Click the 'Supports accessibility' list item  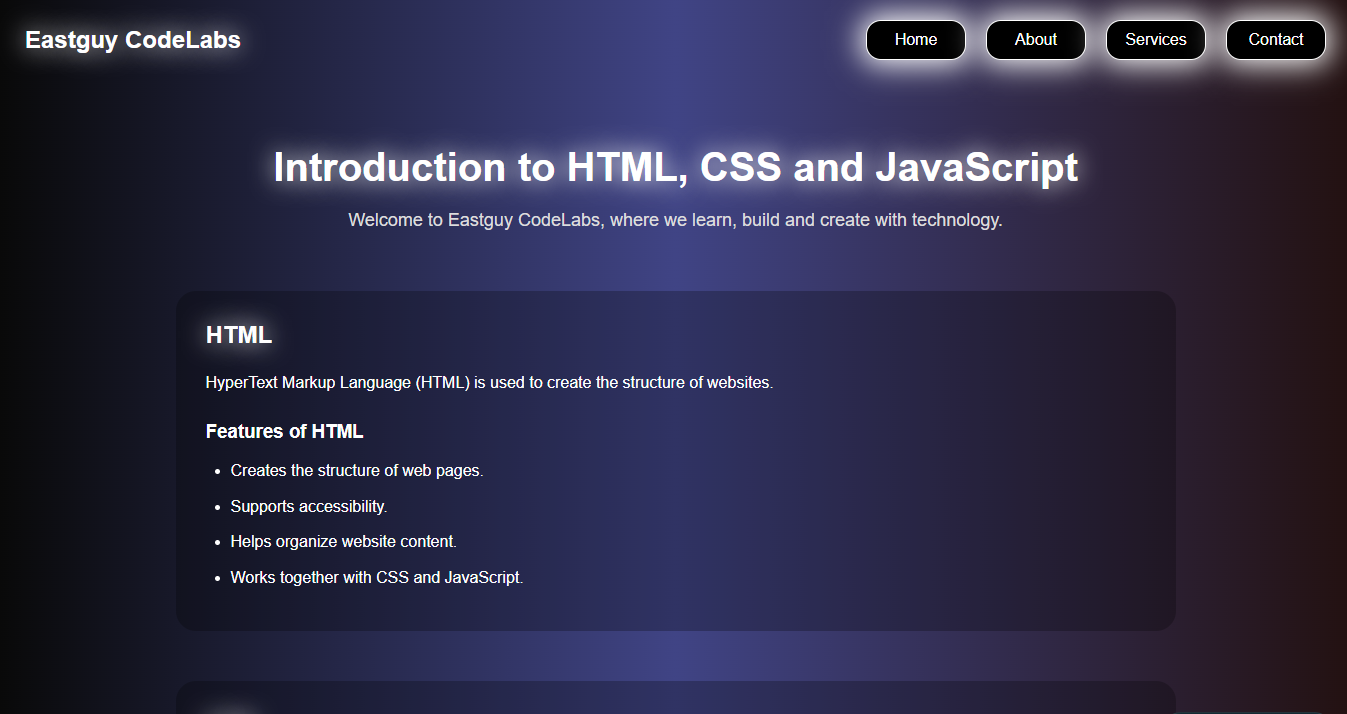tap(309, 507)
